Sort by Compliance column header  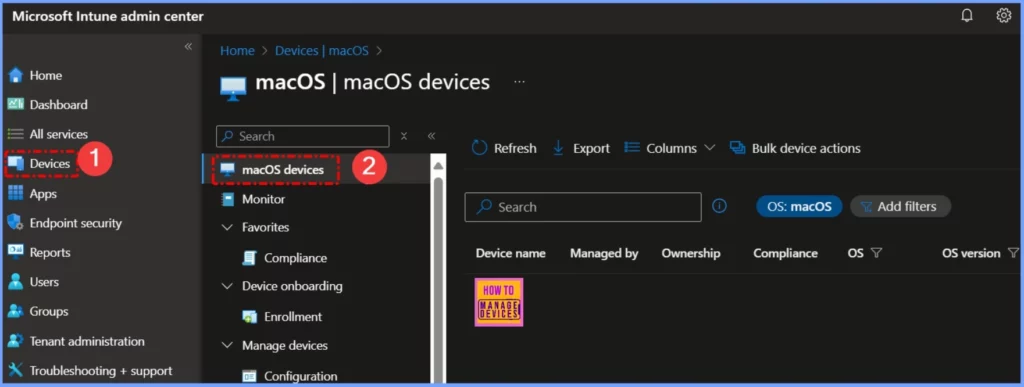(x=785, y=253)
